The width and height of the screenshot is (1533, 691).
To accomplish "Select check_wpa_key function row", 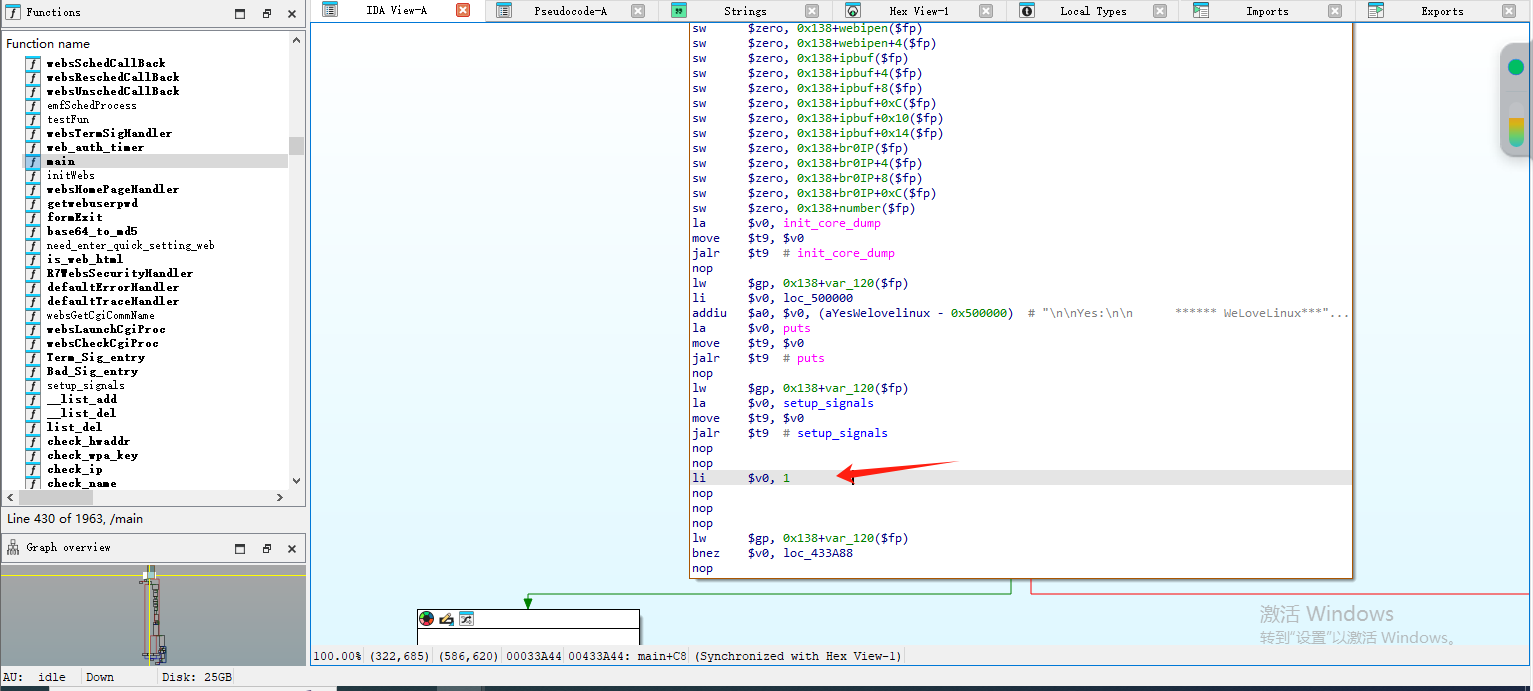I will [x=92, y=455].
